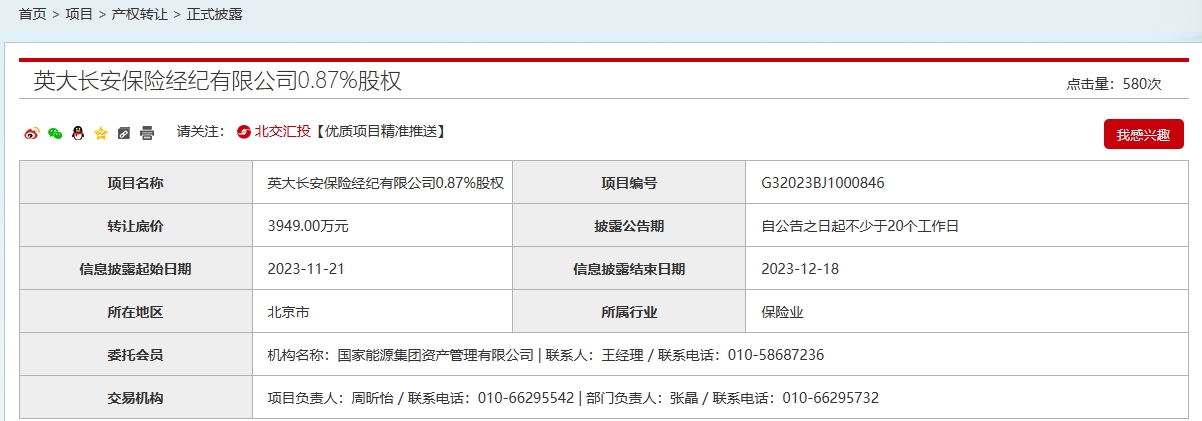Click the start date 2023-11-21
Image resolution: width=1202 pixels, height=421 pixels.
tap(304, 269)
